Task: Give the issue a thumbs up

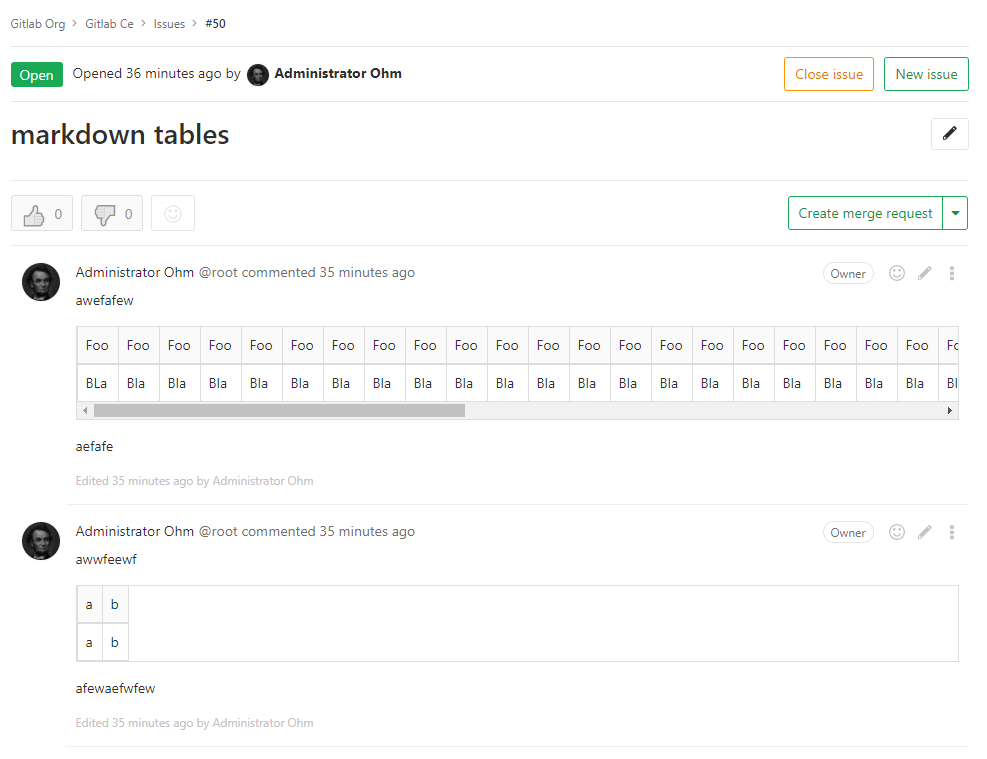Action: (42, 214)
